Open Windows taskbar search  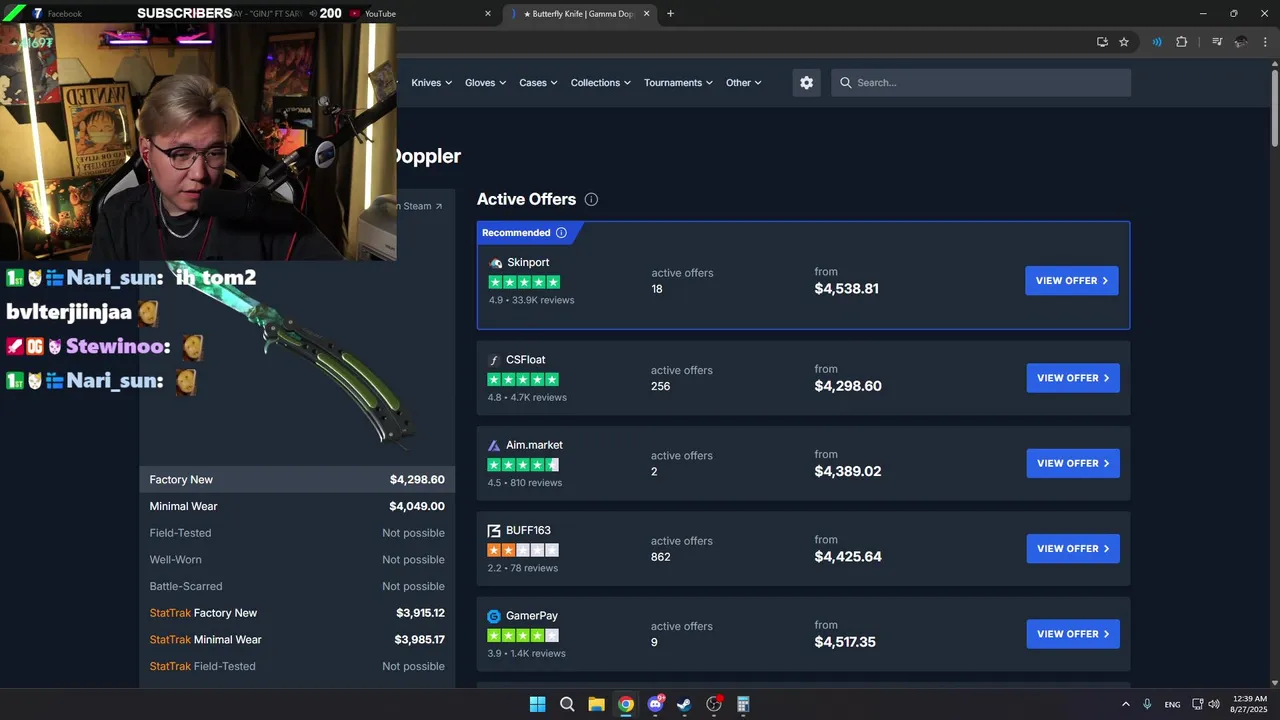pos(567,704)
